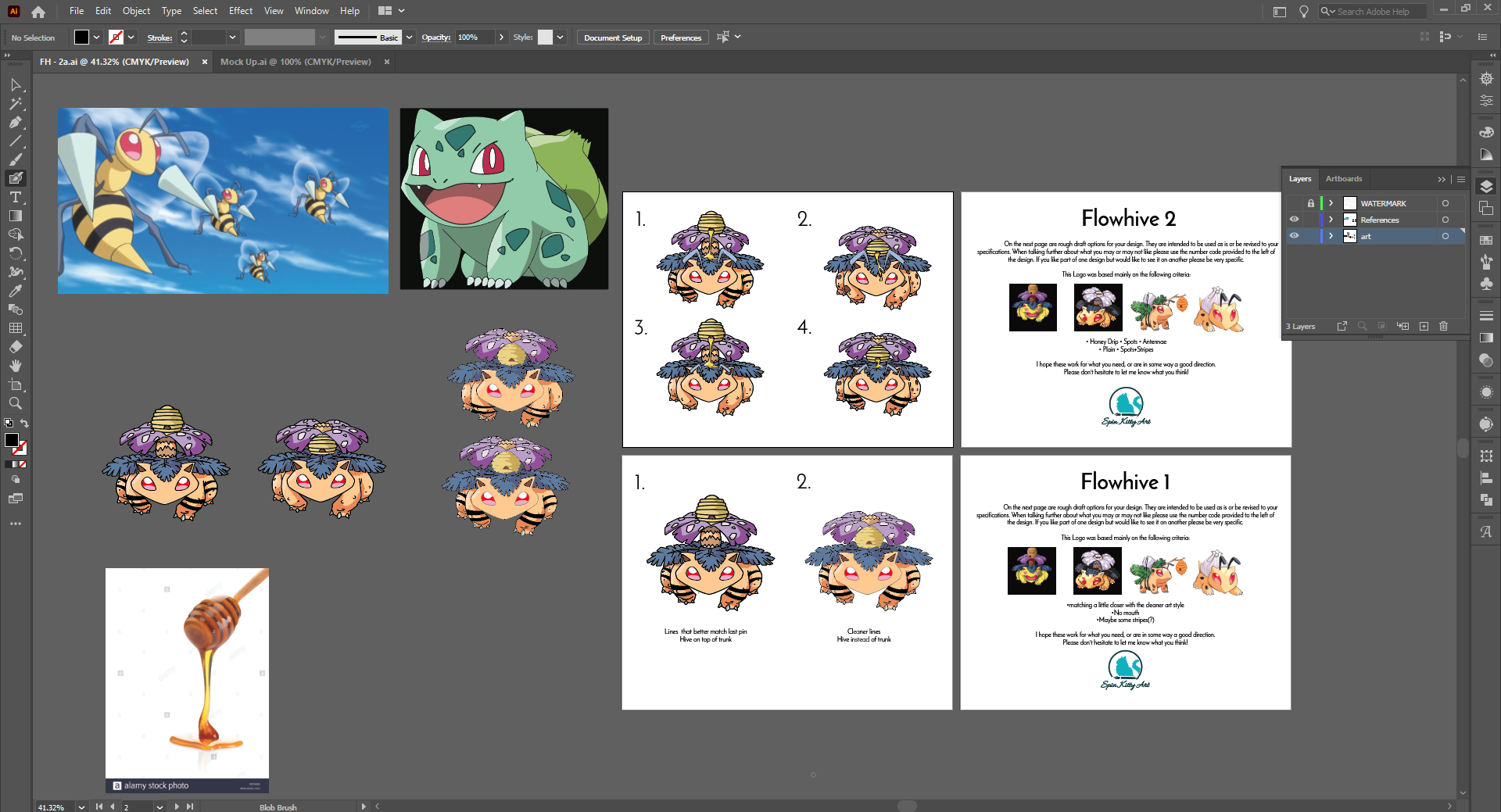Create new layer in Layers panel
Image resolution: width=1501 pixels, height=812 pixels.
(1424, 326)
